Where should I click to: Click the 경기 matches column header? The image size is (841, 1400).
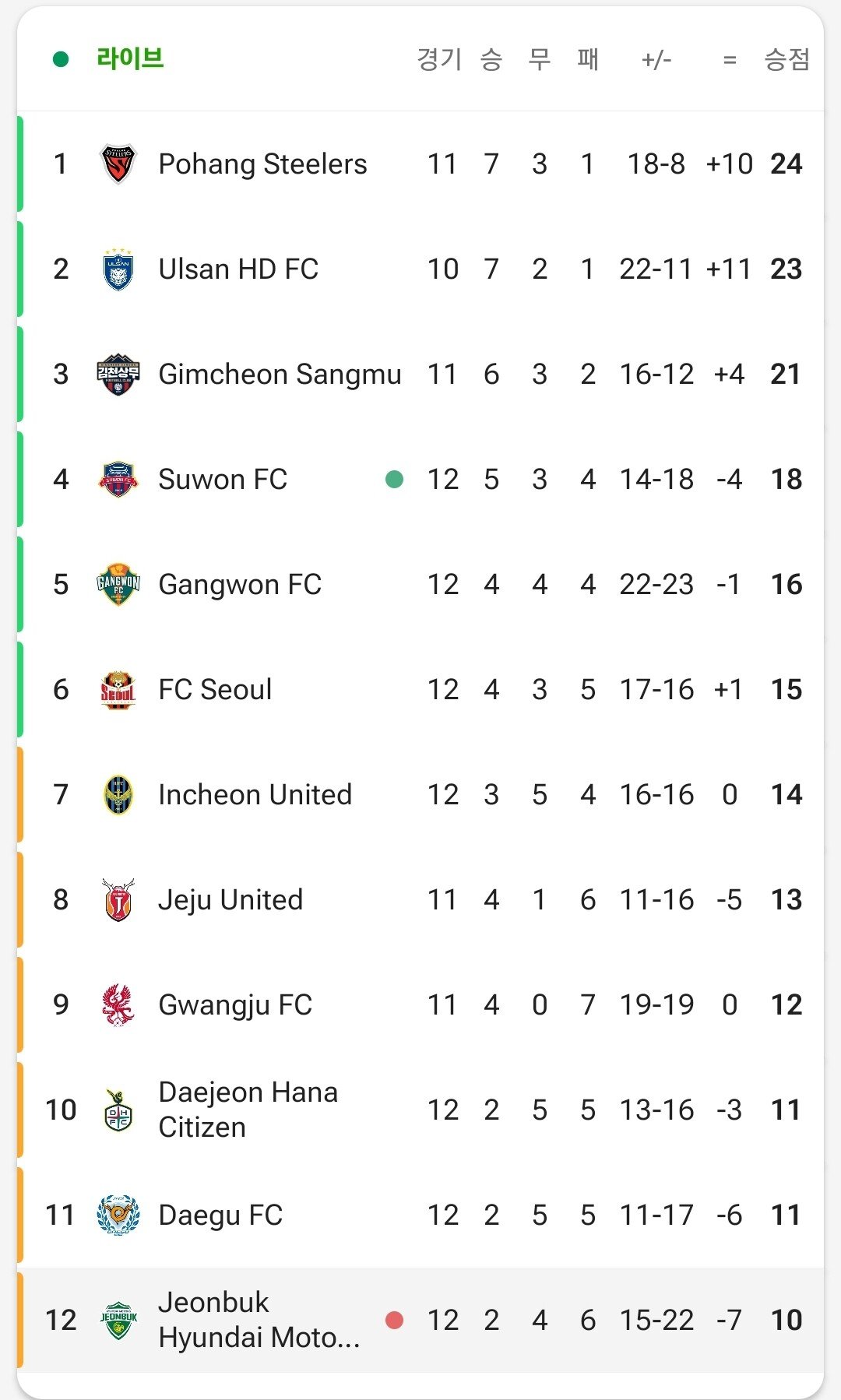point(439,59)
